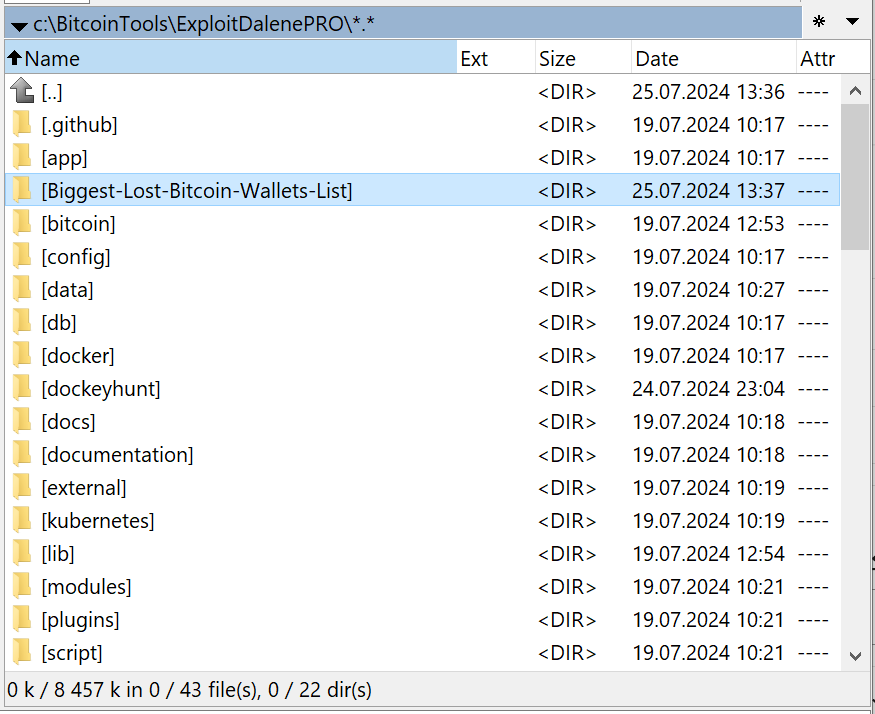Click the Biggest-Lost-Bitcoin-Wallets-List folder icon
The width and height of the screenshot is (875, 714).
[22, 190]
